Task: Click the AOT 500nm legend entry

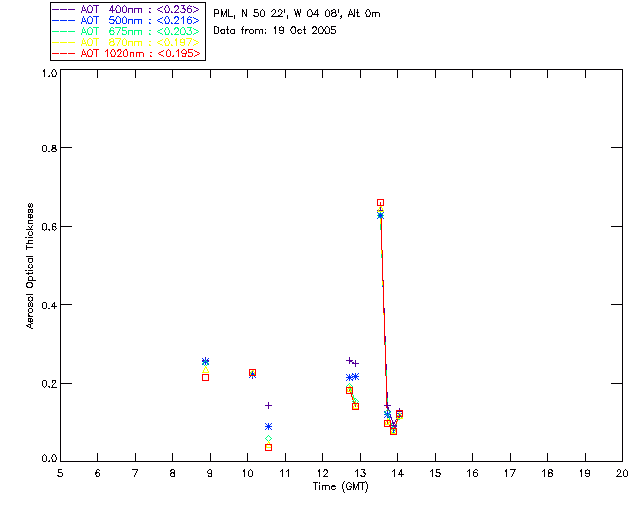Action: [x=126, y=20]
